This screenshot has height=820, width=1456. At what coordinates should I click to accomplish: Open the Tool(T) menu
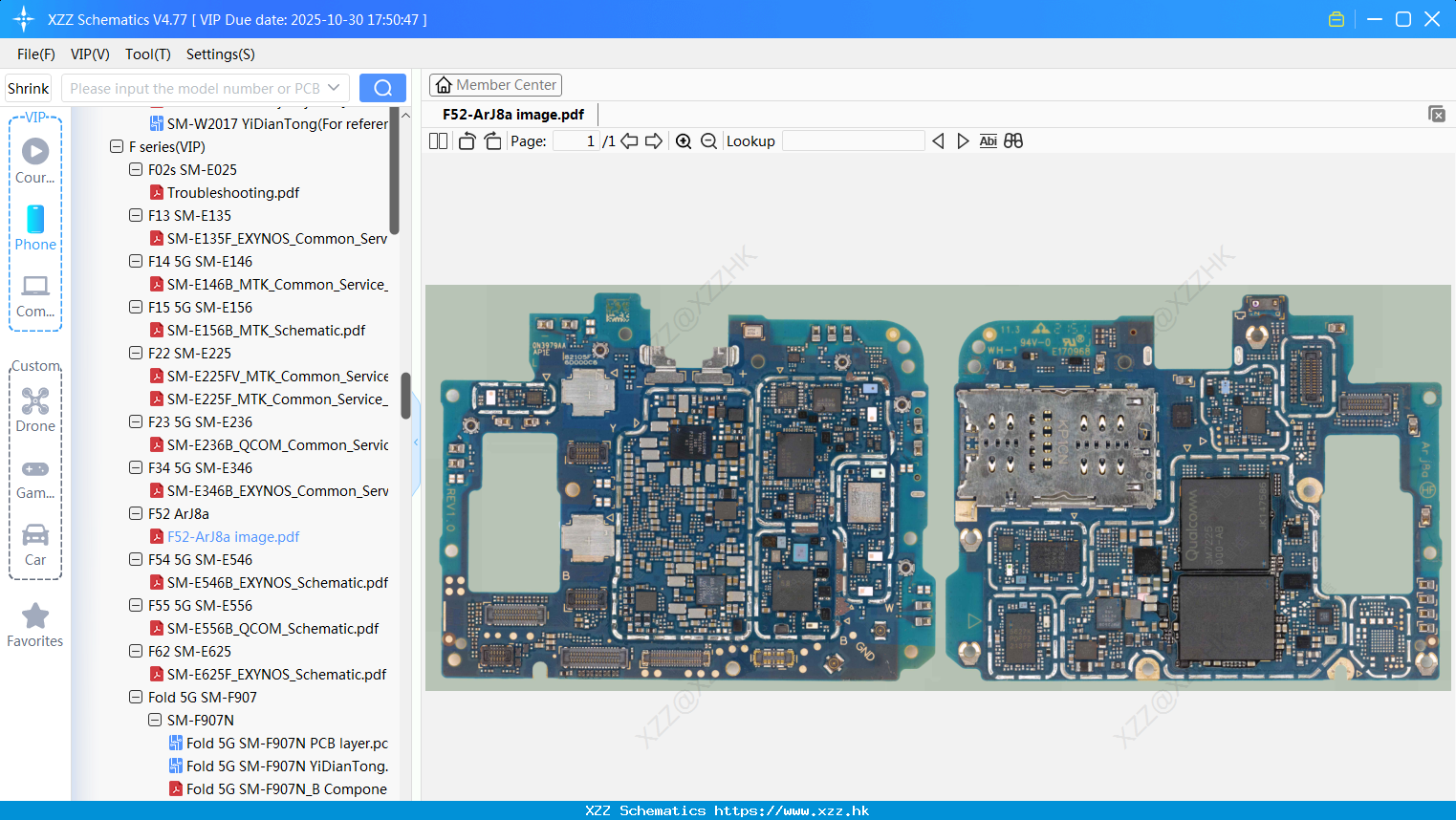(x=148, y=54)
